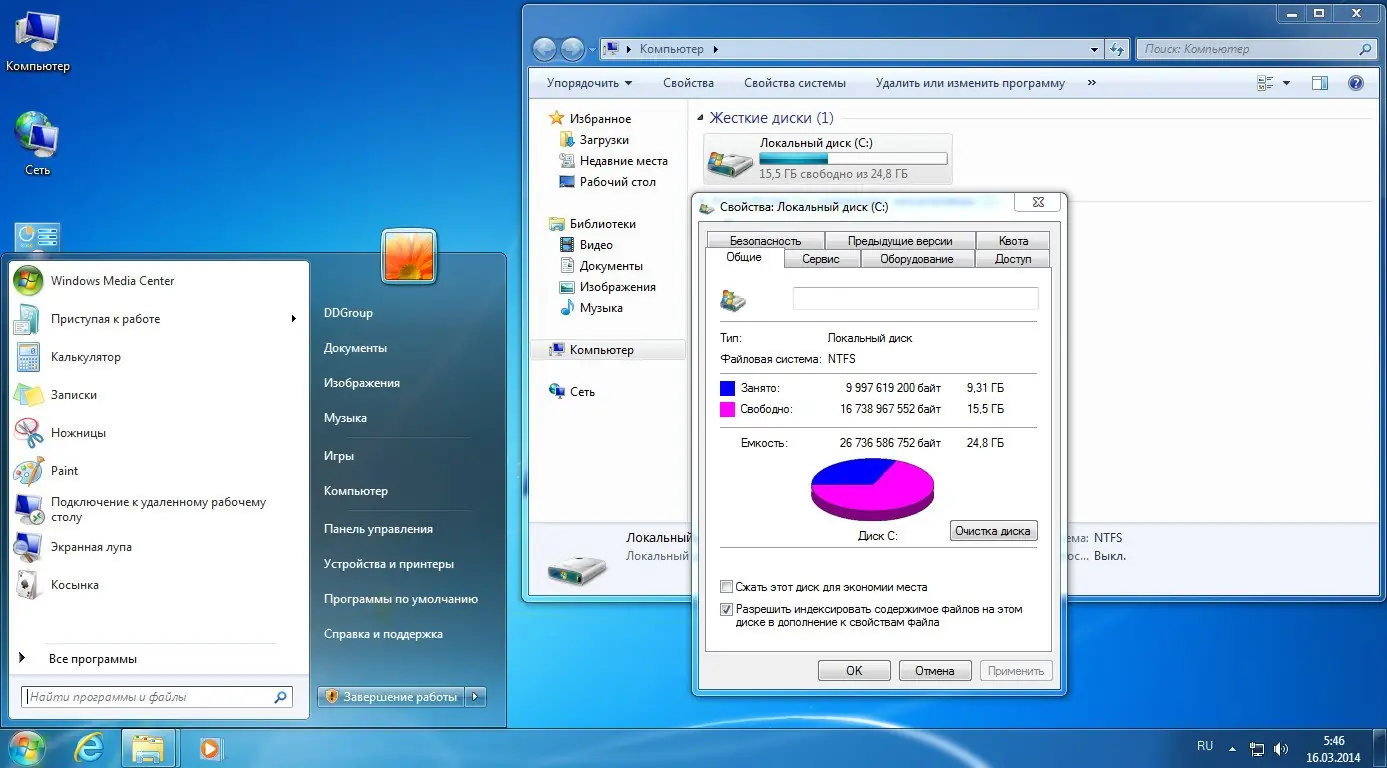Image resolution: width=1387 pixels, height=768 pixels.
Task: Click the RU language indicator on the taskbar
Action: pos(1205,746)
